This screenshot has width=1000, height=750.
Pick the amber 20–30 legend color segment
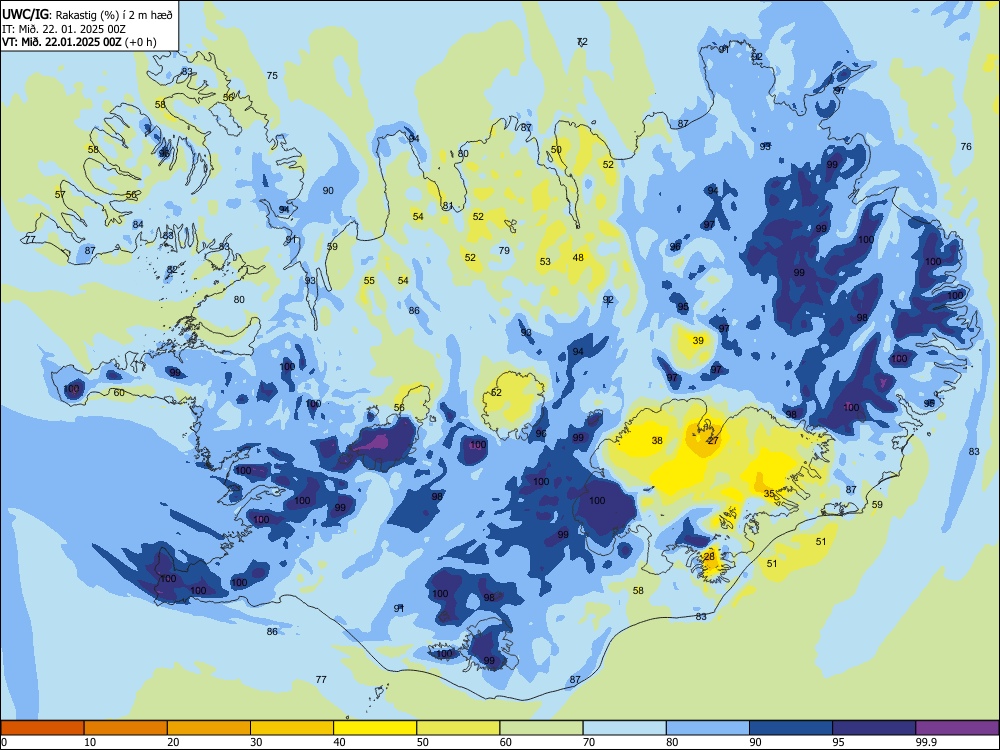pos(209,728)
